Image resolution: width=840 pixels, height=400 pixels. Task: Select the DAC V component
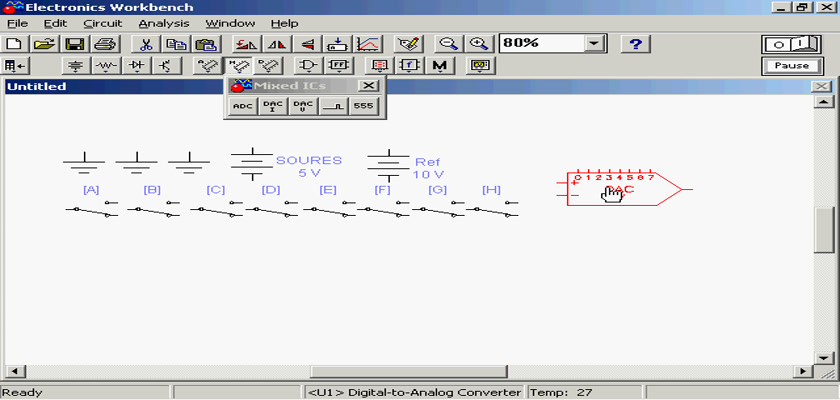coord(303,106)
